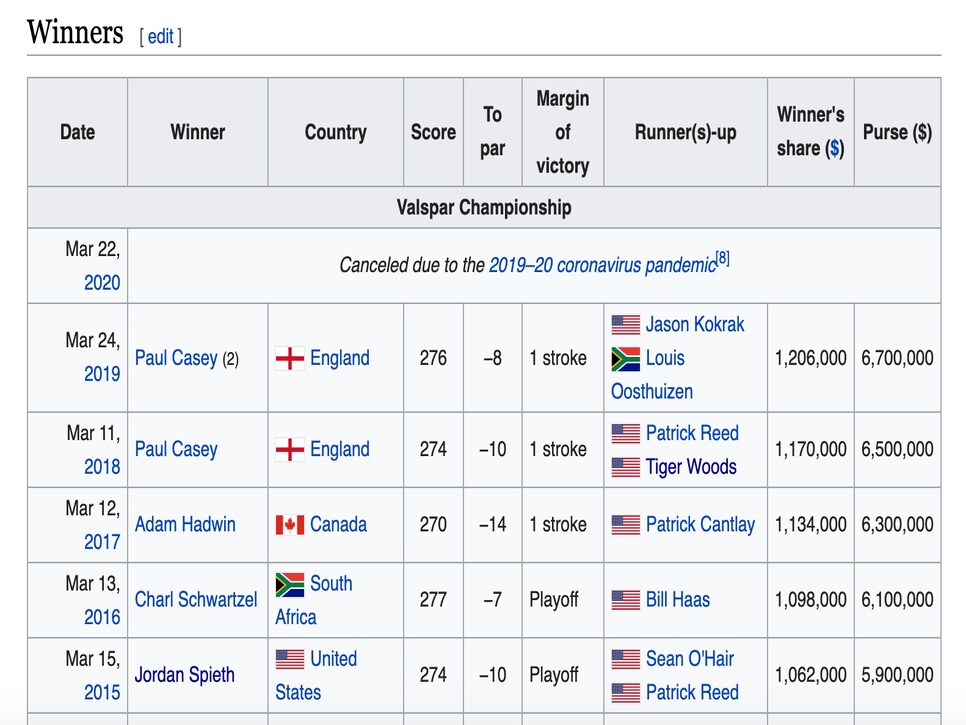Click the South Africa flag beside Louis Oosthuizen

coord(625,358)
